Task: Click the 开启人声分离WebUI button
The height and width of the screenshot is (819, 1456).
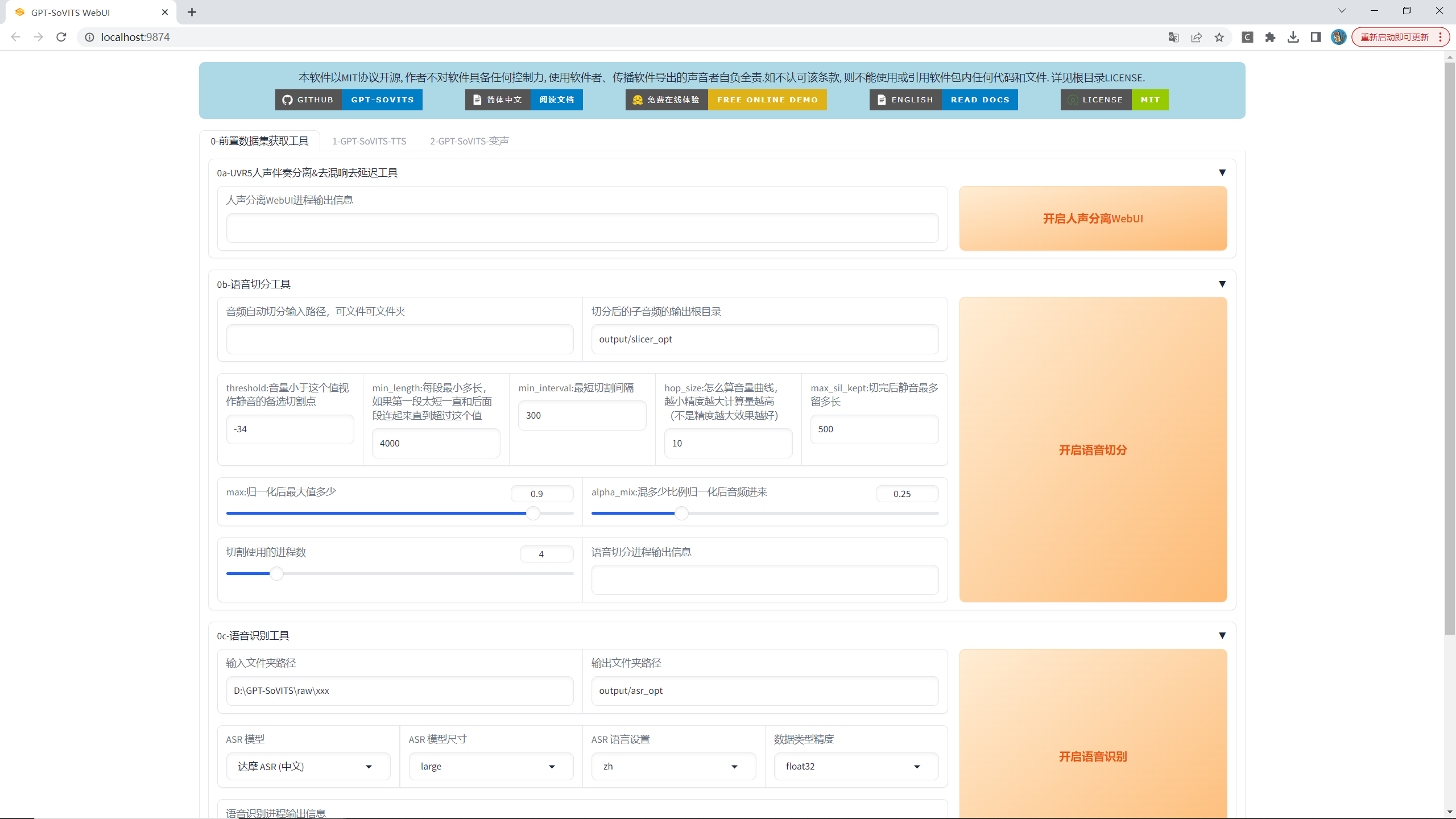Action: pyautogui.click(x=1093, y=218)
